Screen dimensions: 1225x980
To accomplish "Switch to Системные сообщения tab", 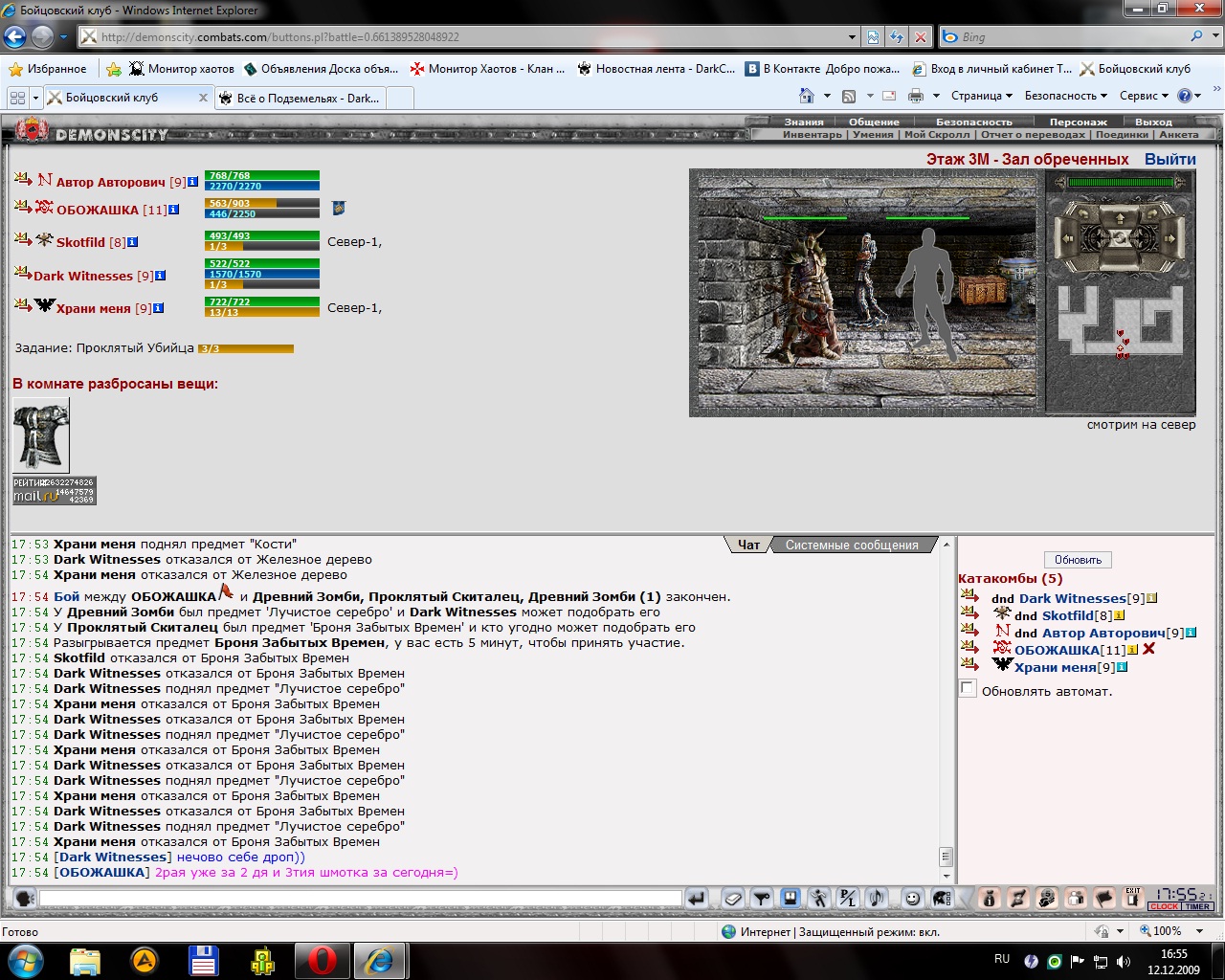I will pyautogui.click(x=852, y=545).
